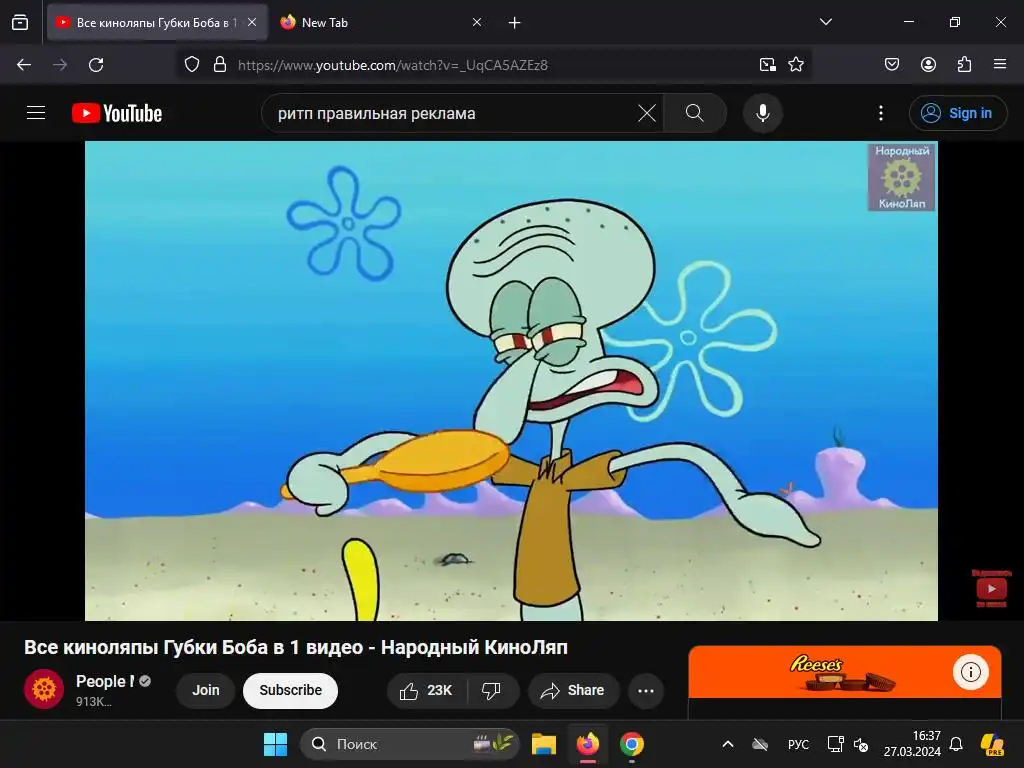The image size is (1024, 768).
Task: Click the forward navigation arrow
Action: tap(60, 65)
